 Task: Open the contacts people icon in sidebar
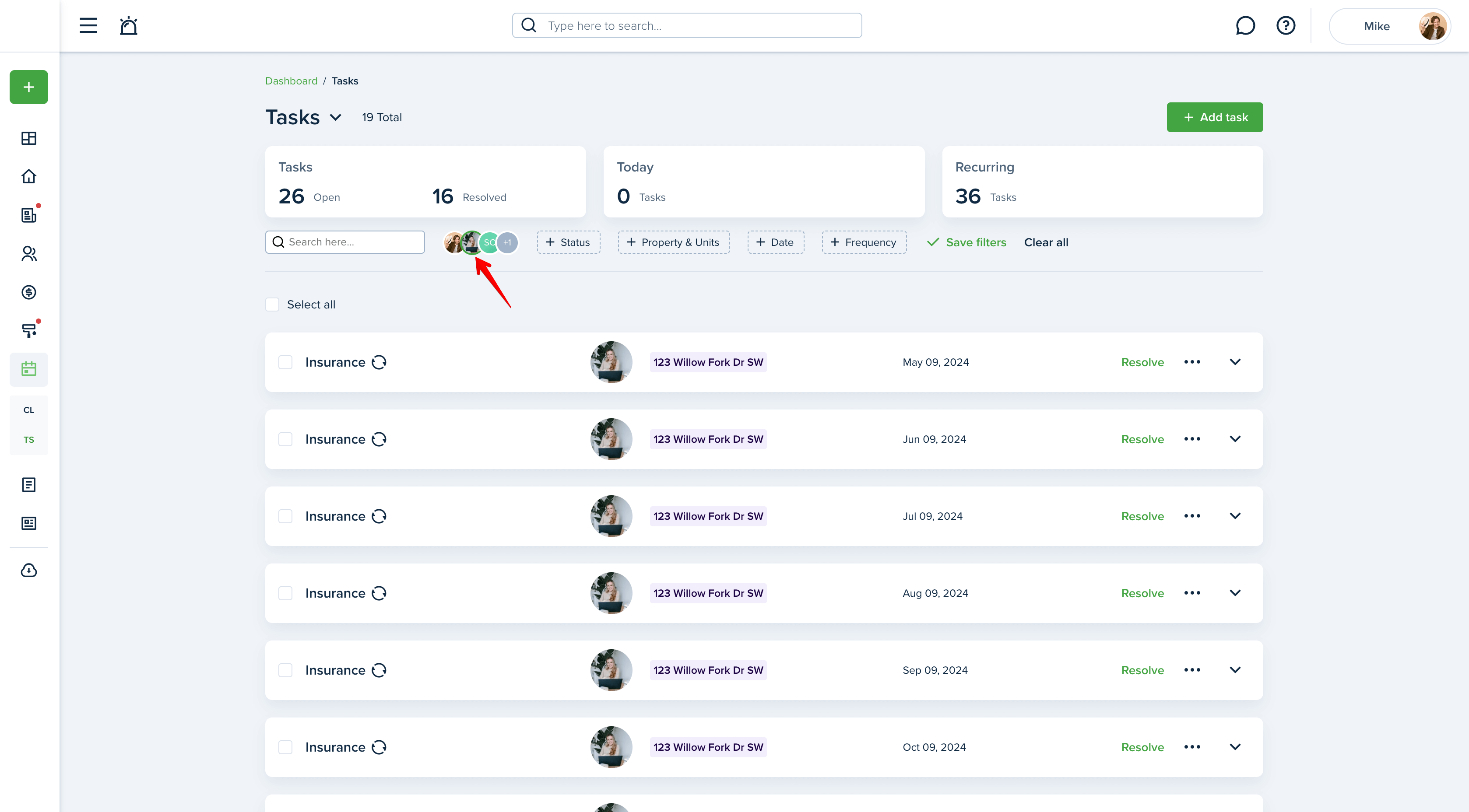pyautogui.click(x=29, y=254)
